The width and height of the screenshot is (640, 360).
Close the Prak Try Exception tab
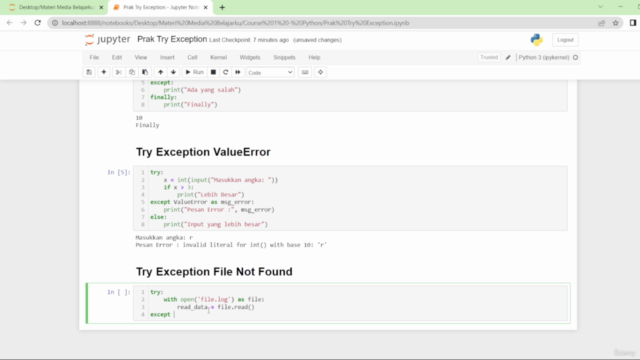coord(206,7)
